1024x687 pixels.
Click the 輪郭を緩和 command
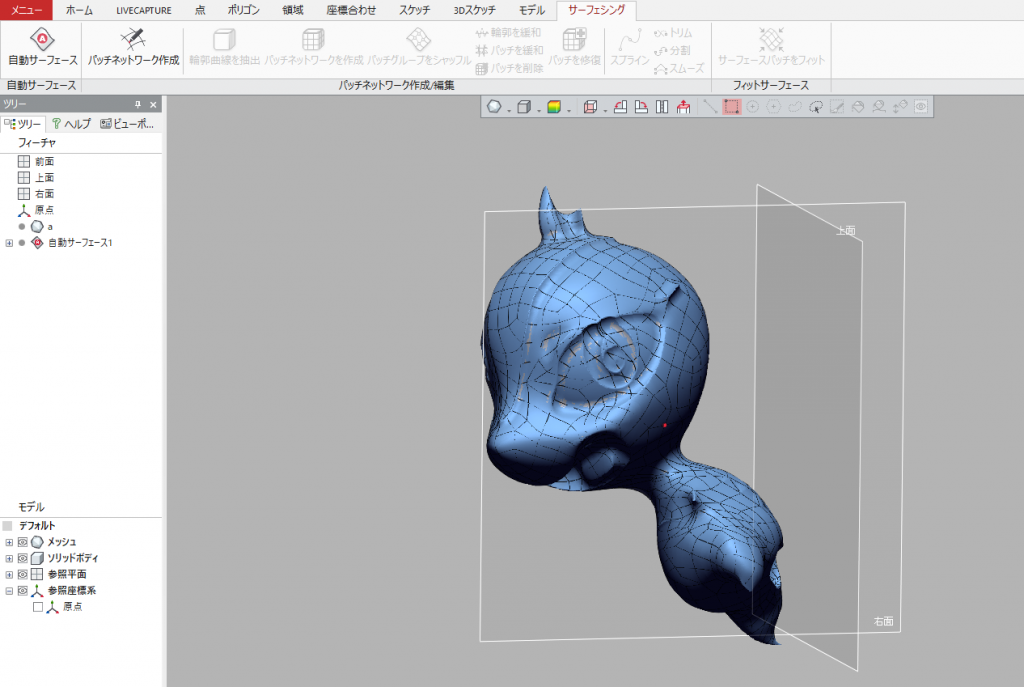pyautogui.click(x=509, y=33)
